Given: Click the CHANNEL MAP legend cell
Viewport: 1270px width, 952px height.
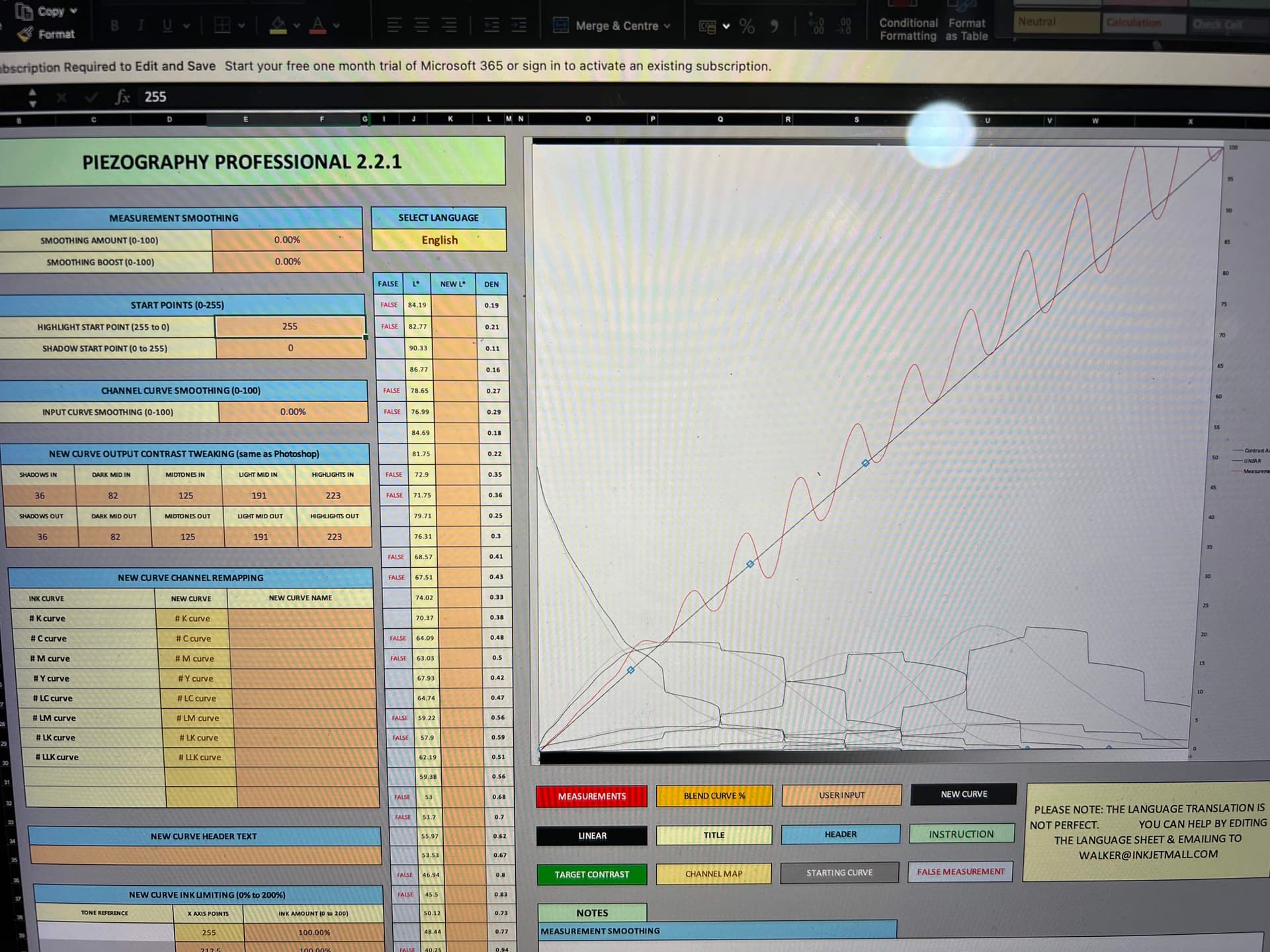Looking at the screenshot, I should click(714, 874).
